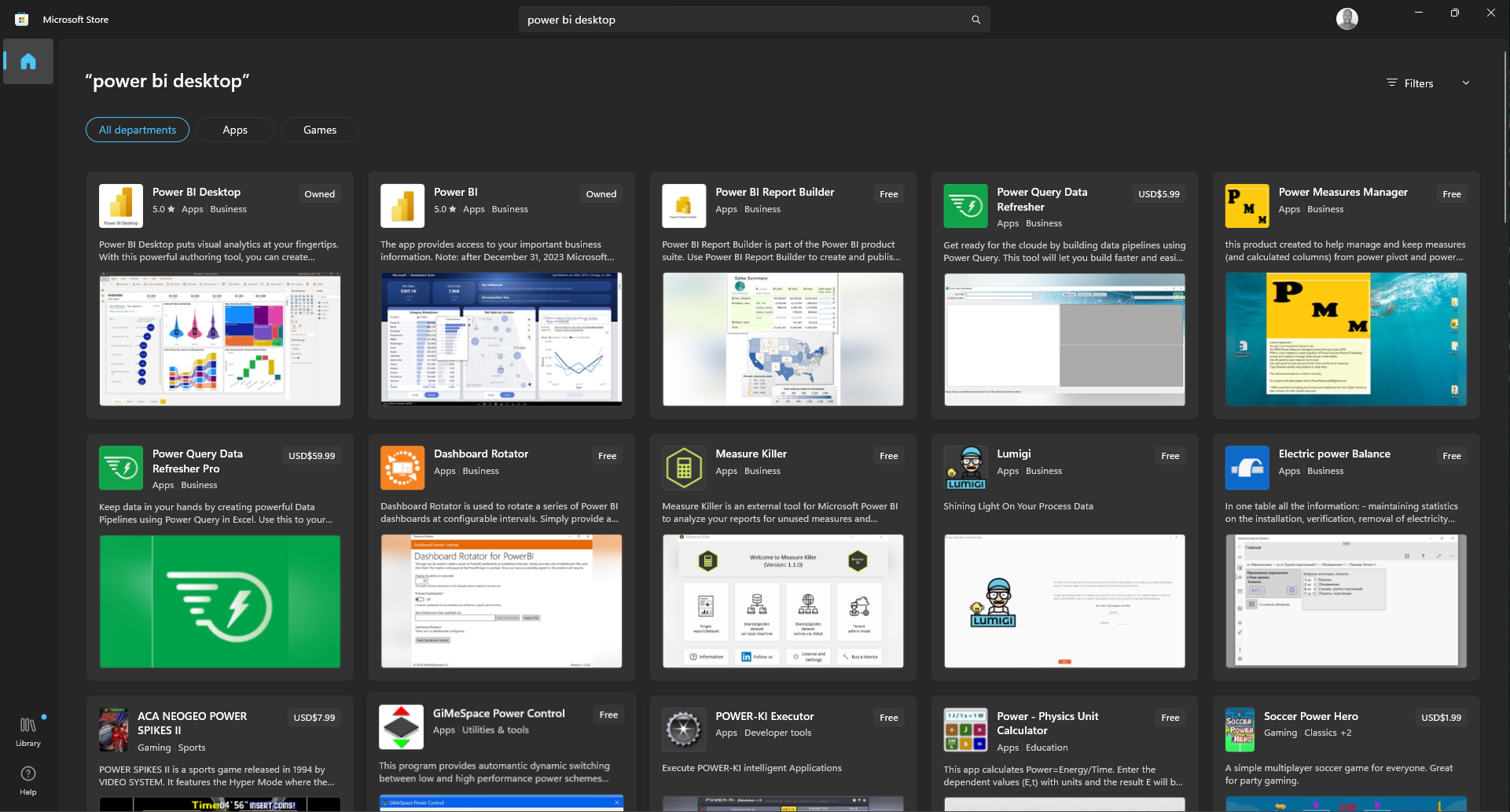
Task: Click the Filters lines icon
Action: (1391, 83)
